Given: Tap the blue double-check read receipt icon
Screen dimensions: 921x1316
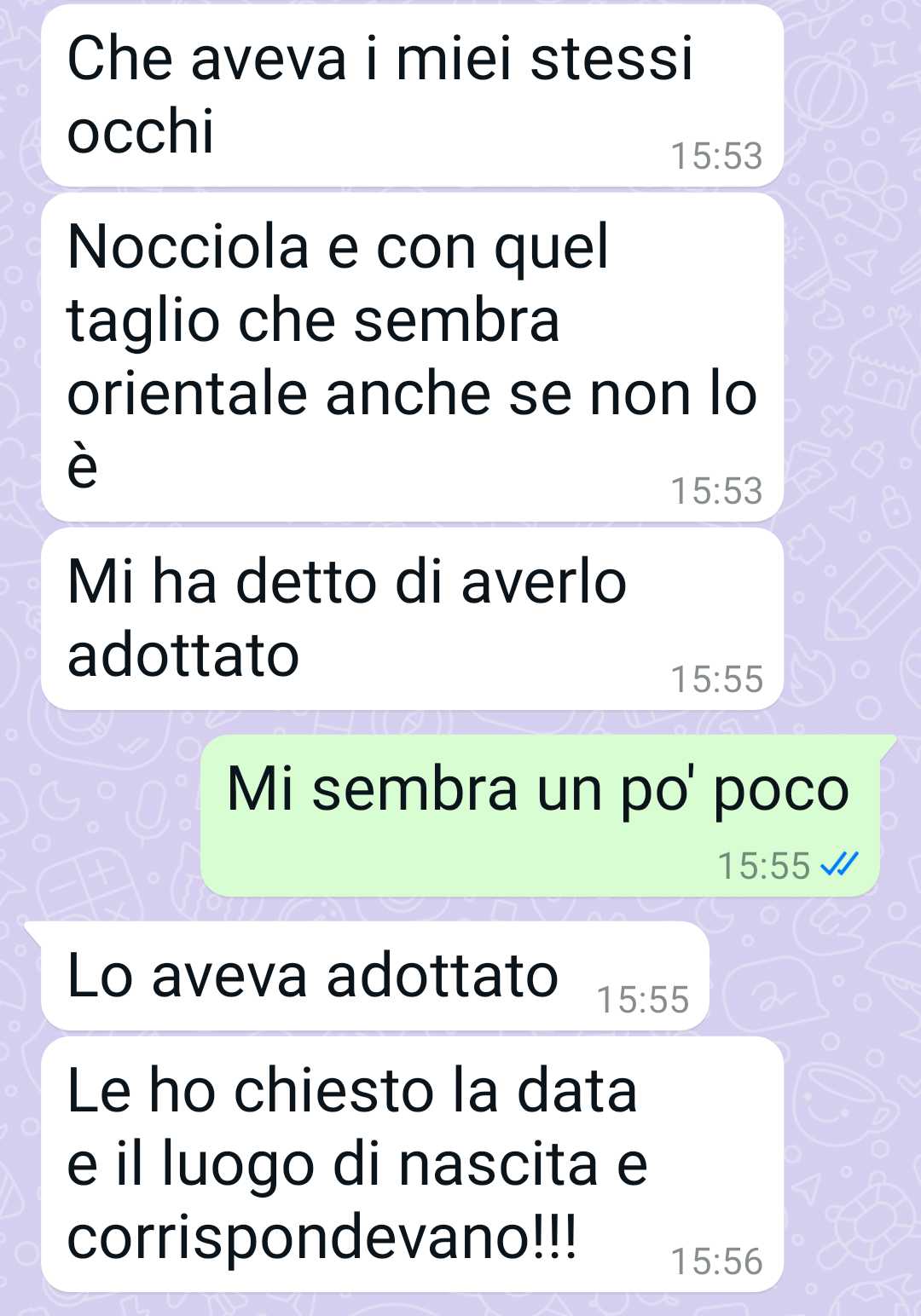Looking at the screenshot, I should click(x=839, y=865).
